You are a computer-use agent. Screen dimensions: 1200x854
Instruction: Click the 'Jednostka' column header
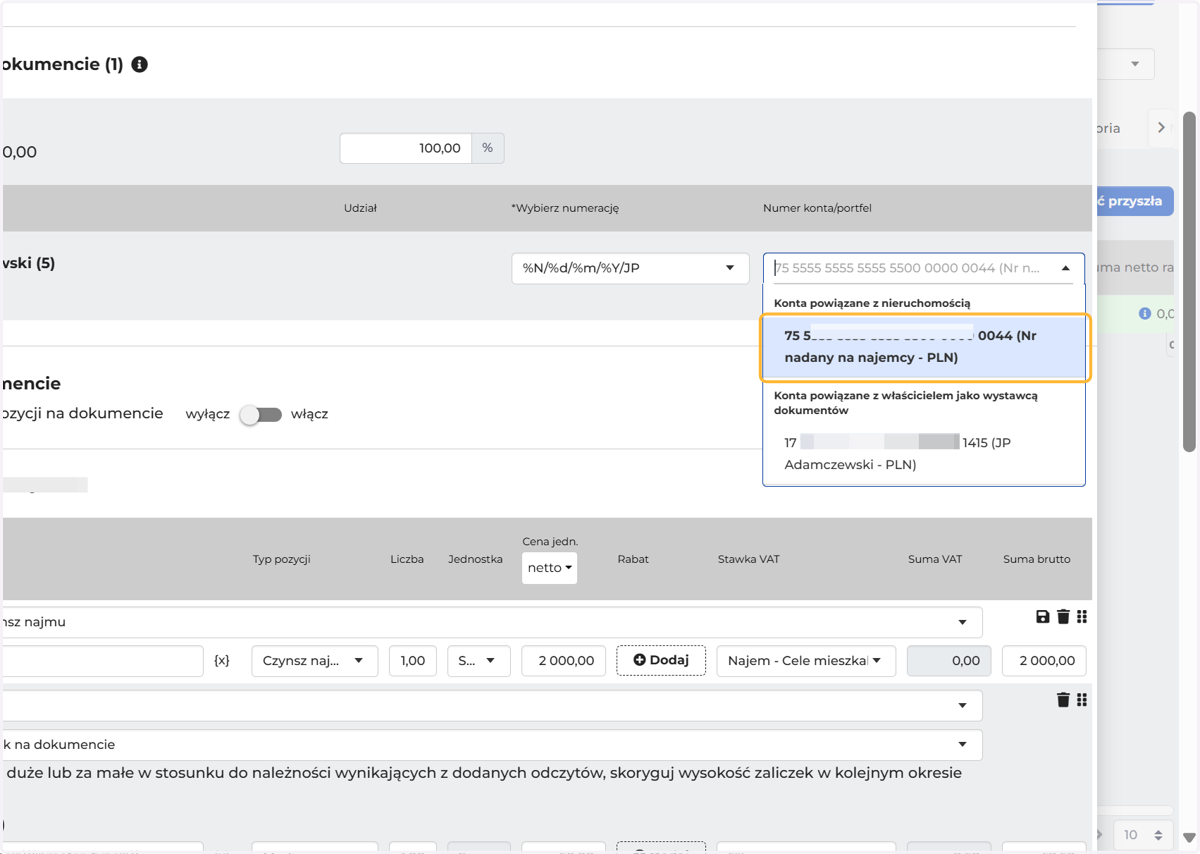pos(475,559)
